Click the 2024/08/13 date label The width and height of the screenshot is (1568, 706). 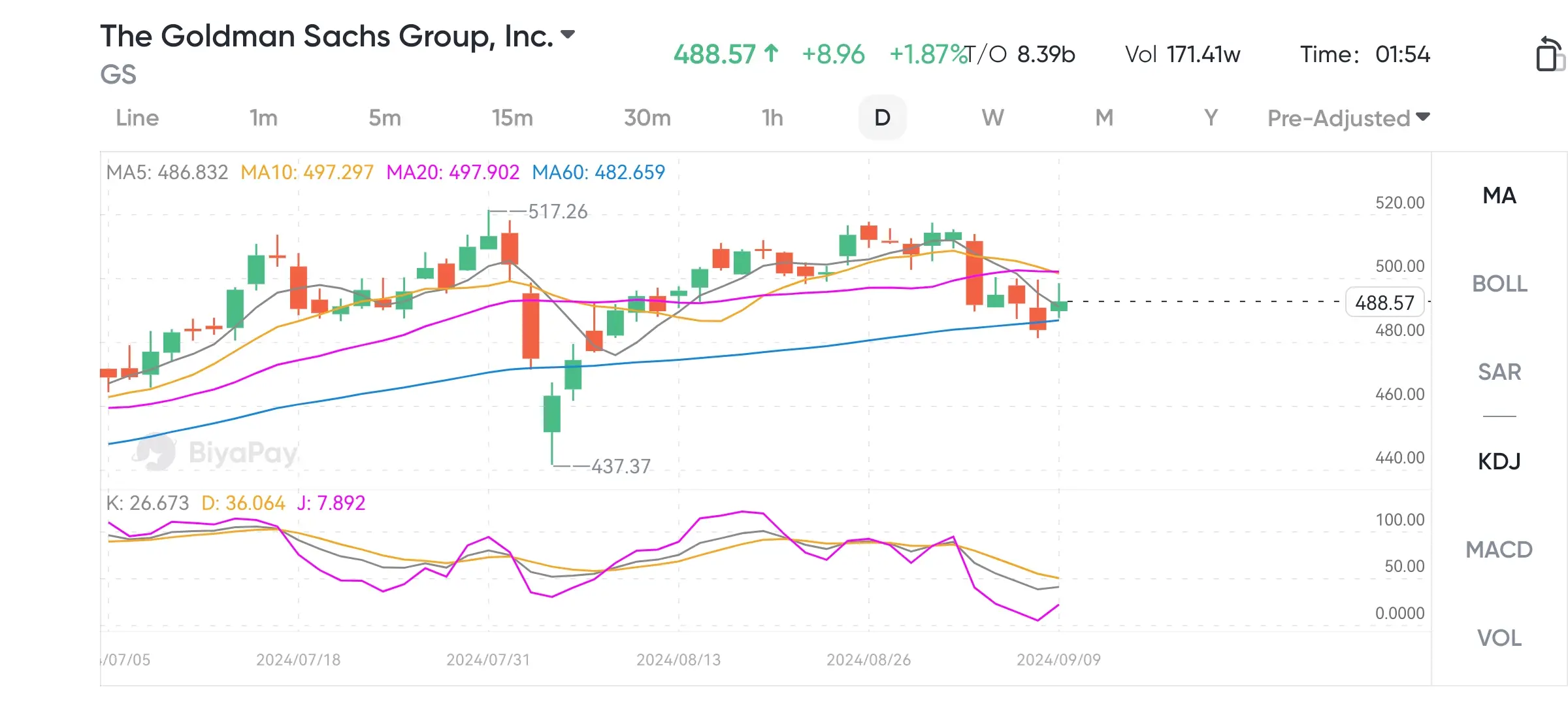(679, 660)
